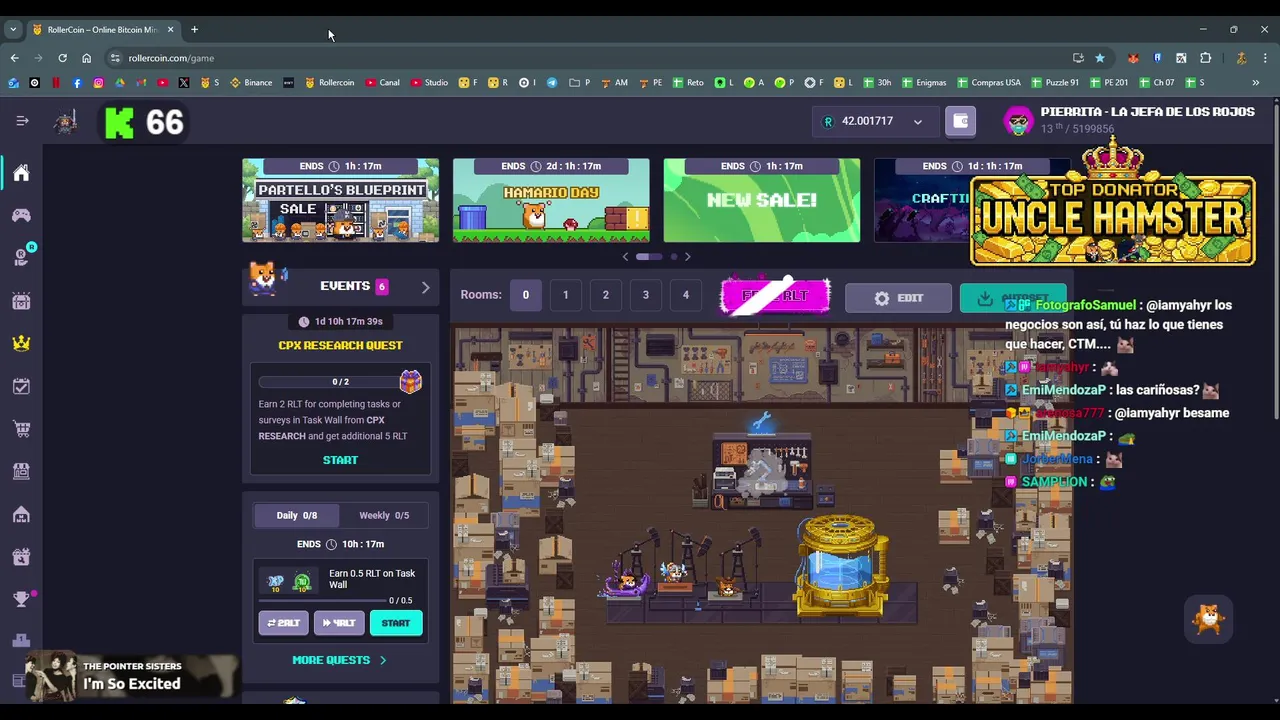The image size is (1280, 720).
Task: Open the Instagram bookmark icon
Action: tap(98, 83)
